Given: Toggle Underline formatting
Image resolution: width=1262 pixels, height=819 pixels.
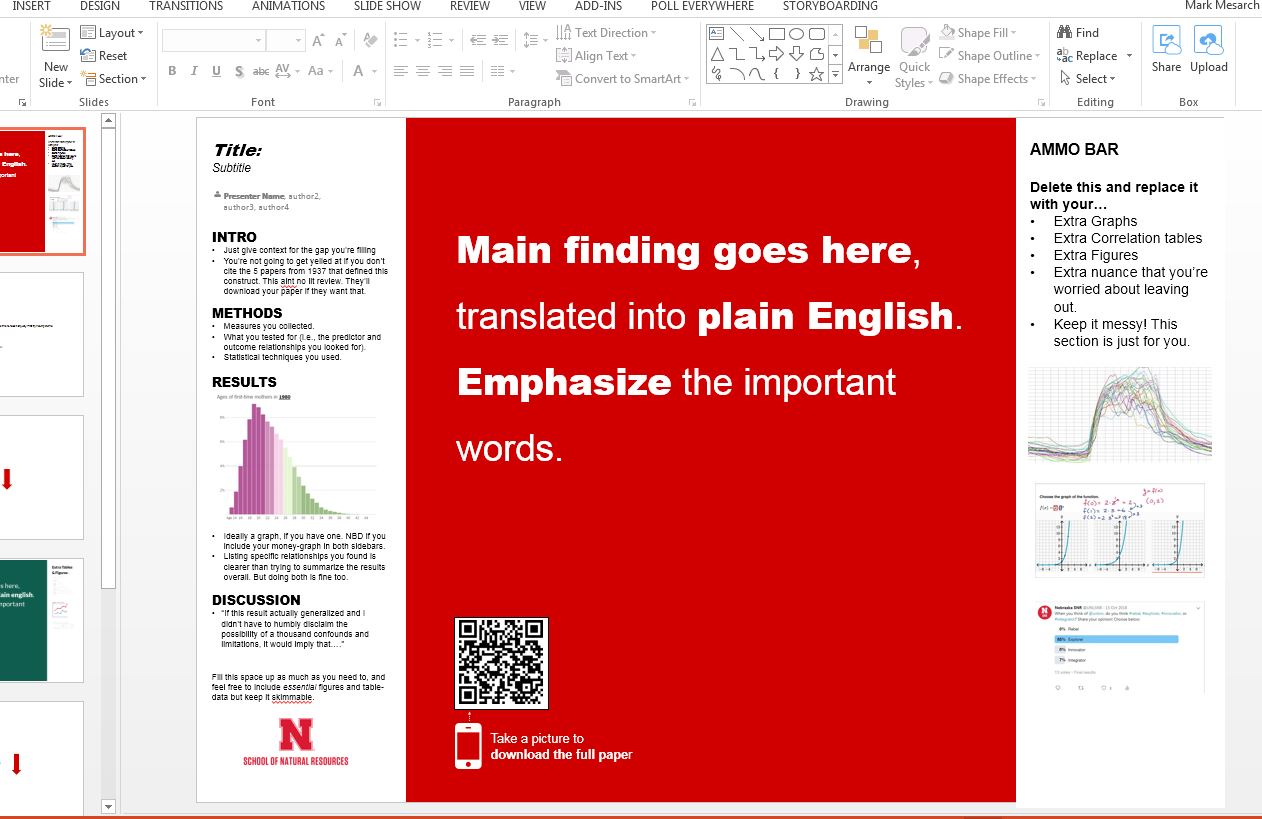Looking at the screenshot, I should (216, 71).
